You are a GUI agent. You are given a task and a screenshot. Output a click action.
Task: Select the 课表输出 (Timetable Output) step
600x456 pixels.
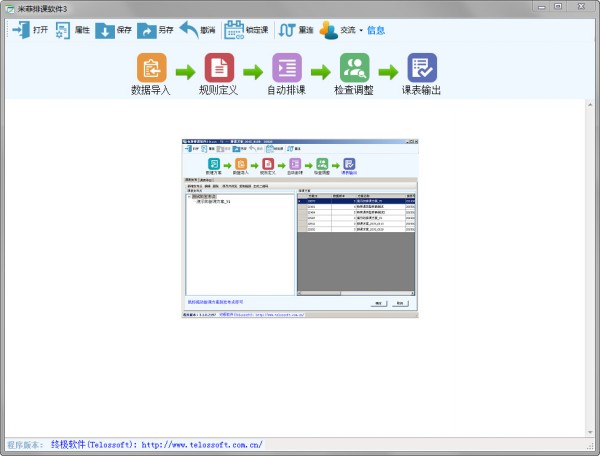pos(422,68)
